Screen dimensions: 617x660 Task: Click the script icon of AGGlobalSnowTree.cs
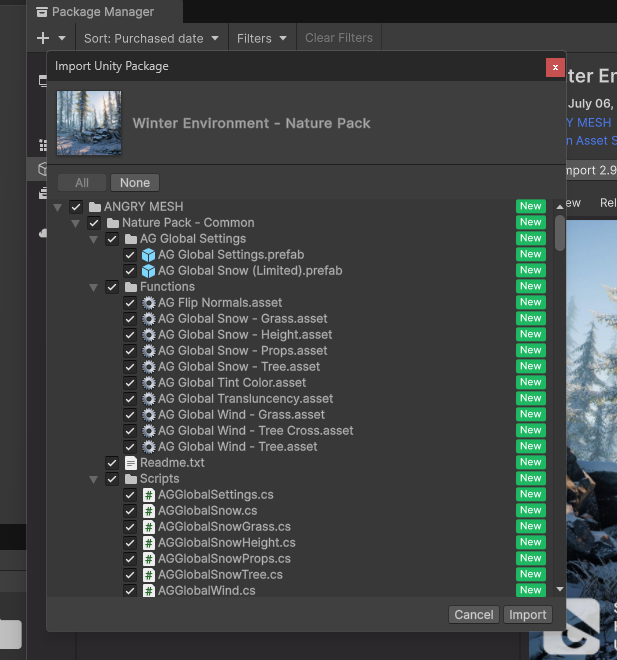(x=148, y=575)
